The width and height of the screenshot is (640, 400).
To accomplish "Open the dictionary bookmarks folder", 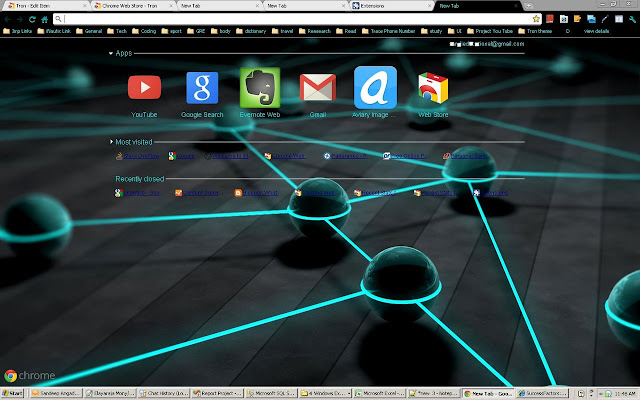I will 251,31.
